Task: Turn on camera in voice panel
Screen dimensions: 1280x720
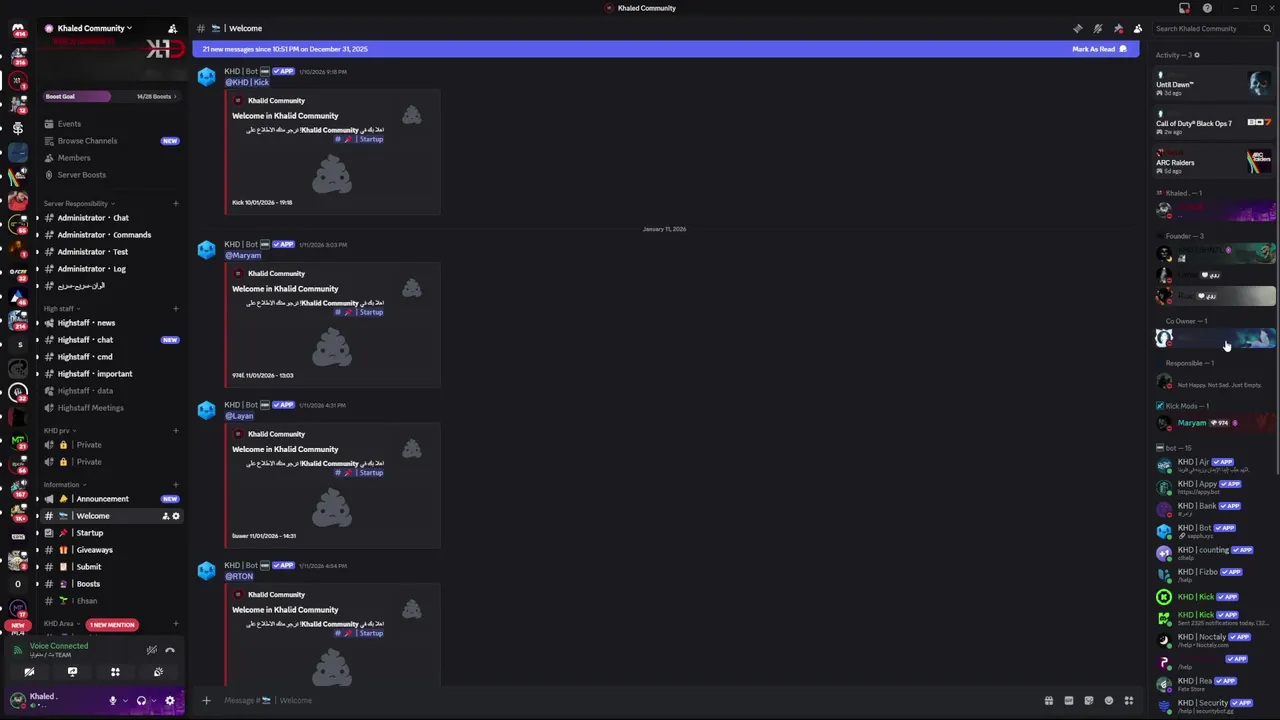Action: 29,672
